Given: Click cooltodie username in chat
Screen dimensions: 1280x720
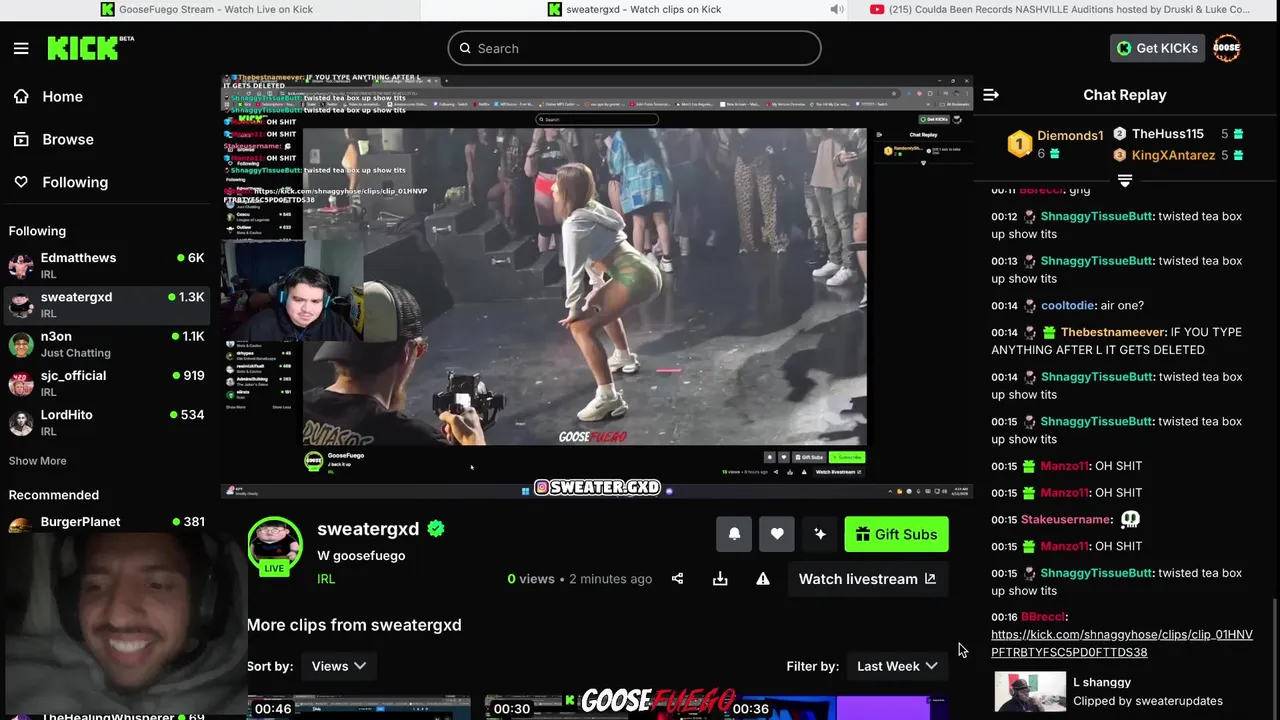Looking at the screenshot, I should [1067, 305].
